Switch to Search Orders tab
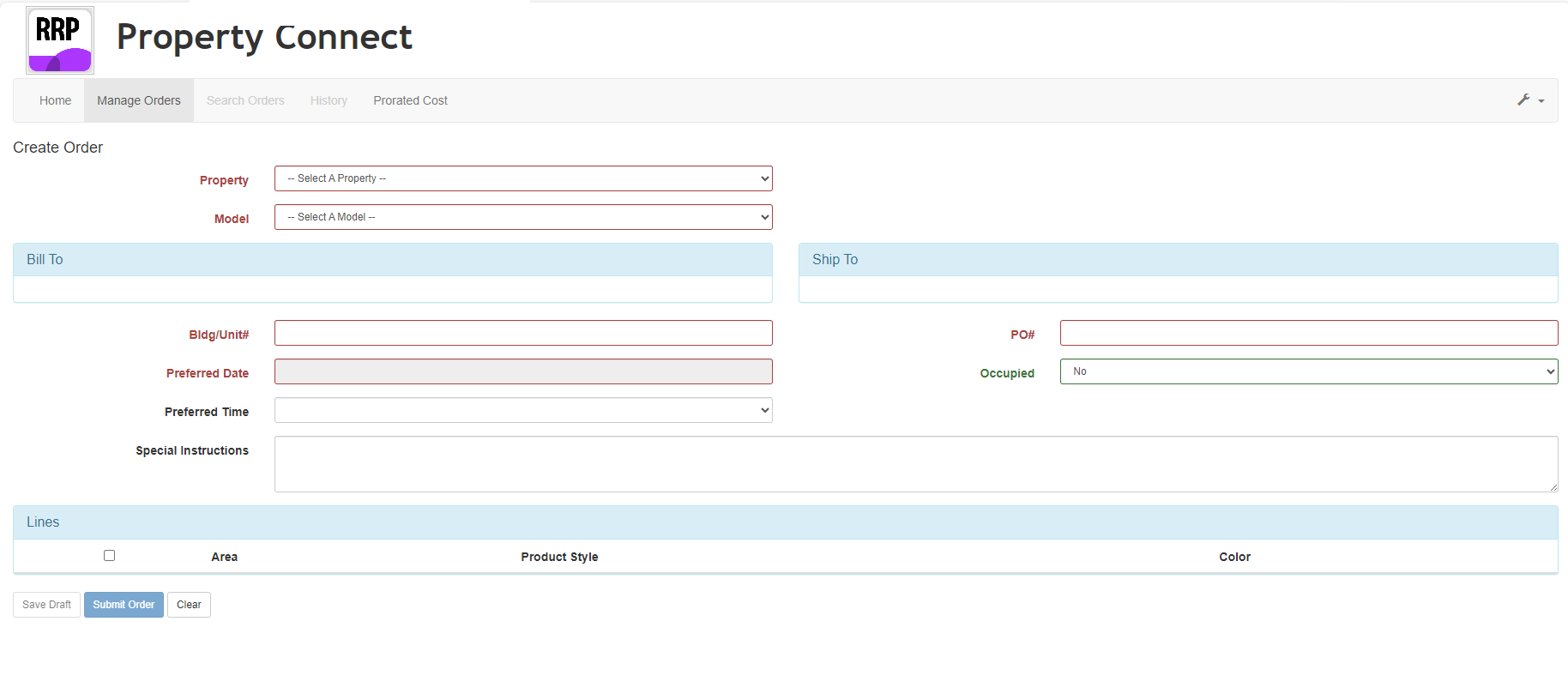The image size is (1568, 694). 245,100
